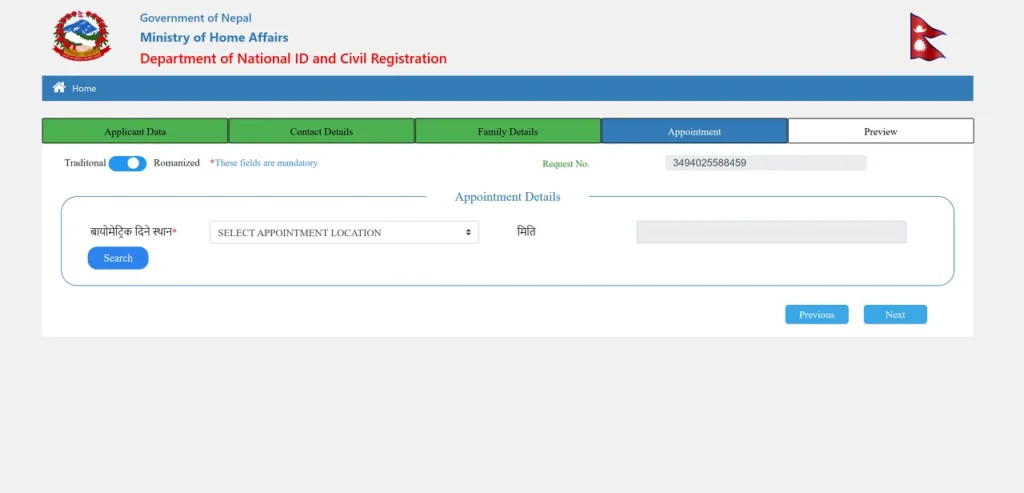
Task: Click the 'Romanized' label
Action: [176, 163]
